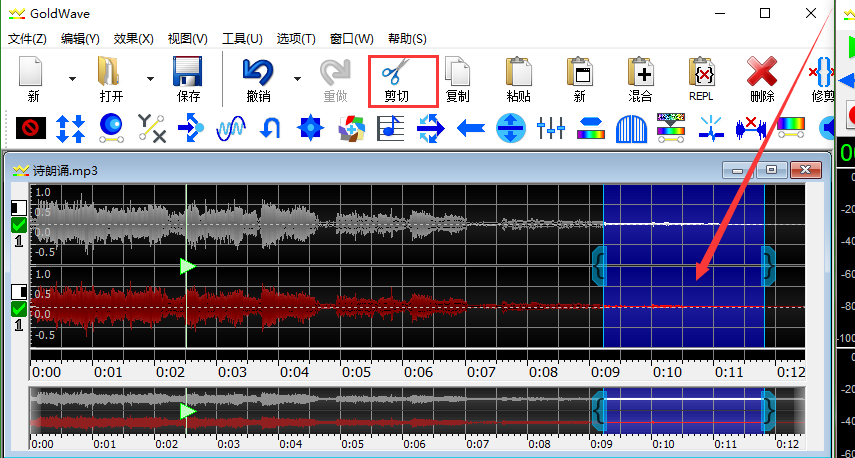Click the solid blue left-pointing arrow effect
855x458 pixels.
pos(471,129)
